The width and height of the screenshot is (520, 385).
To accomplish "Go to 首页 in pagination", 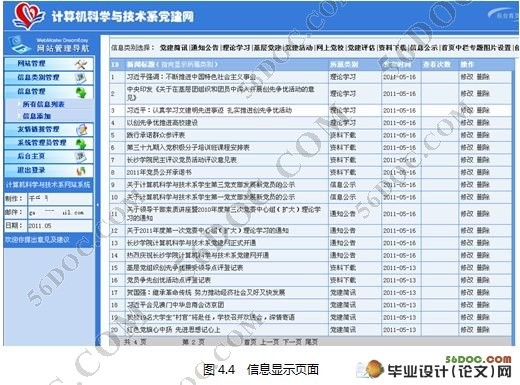I will point(251,342).
